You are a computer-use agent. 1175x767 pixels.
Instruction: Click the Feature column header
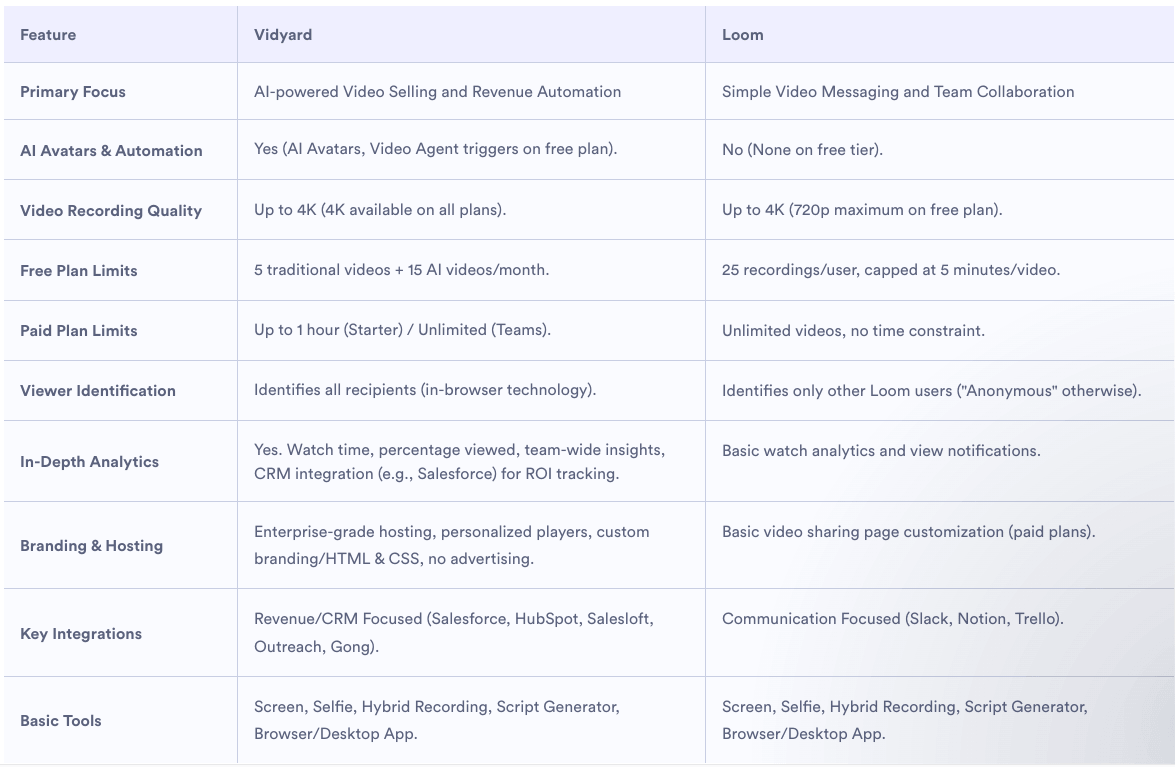click(48, 35)
